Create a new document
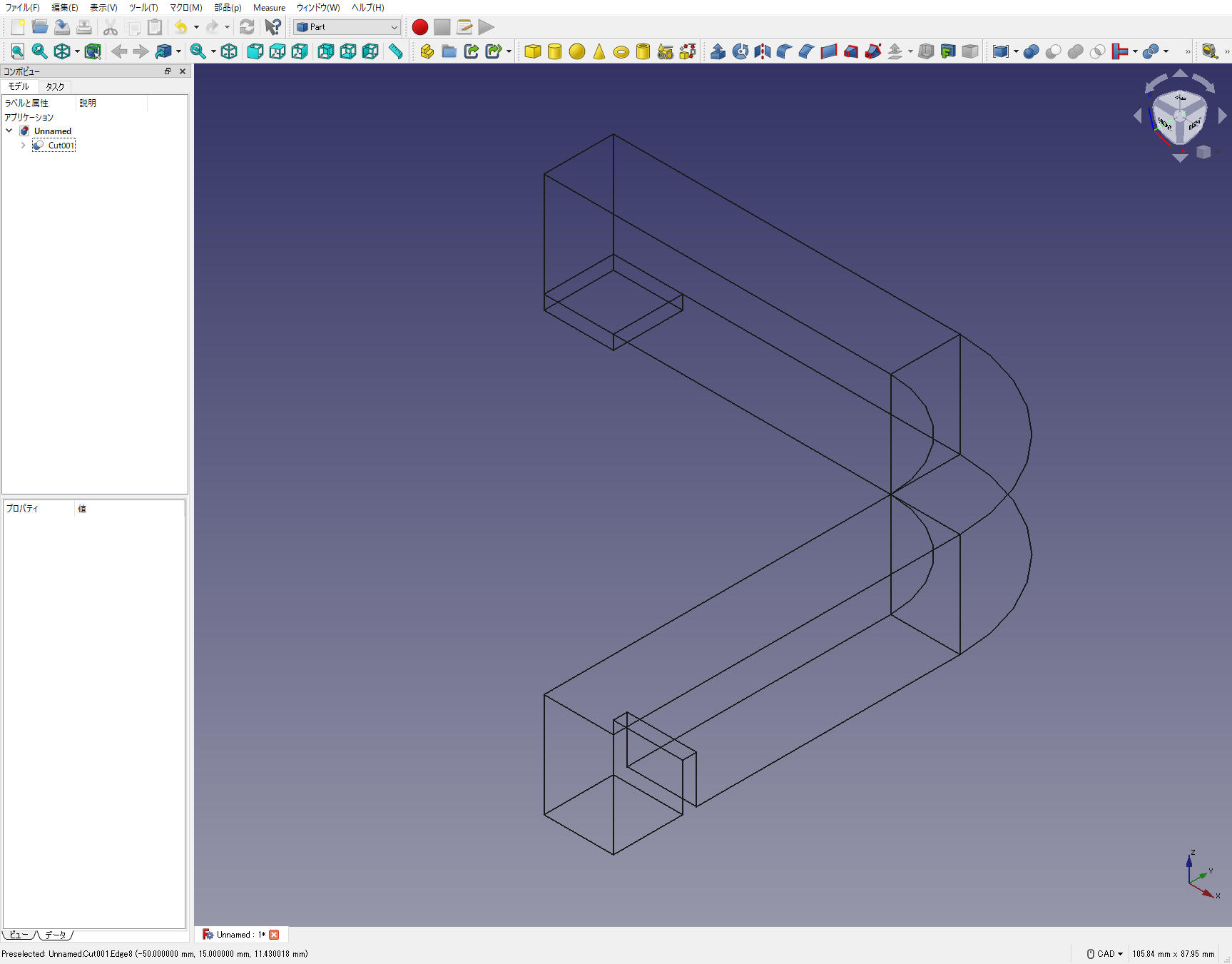1232x964 pixels. click(x=18, y=27)
